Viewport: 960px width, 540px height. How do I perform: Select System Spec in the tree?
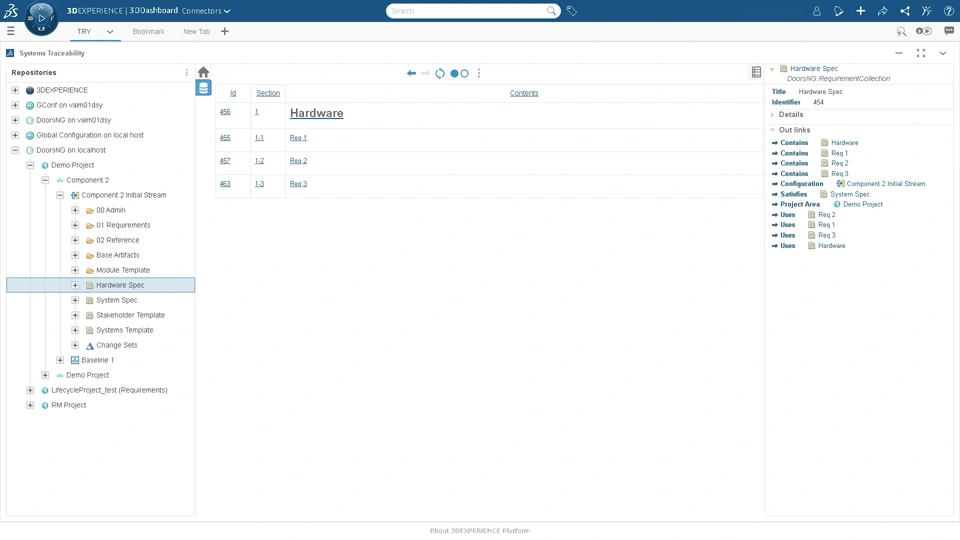point(116,300)
